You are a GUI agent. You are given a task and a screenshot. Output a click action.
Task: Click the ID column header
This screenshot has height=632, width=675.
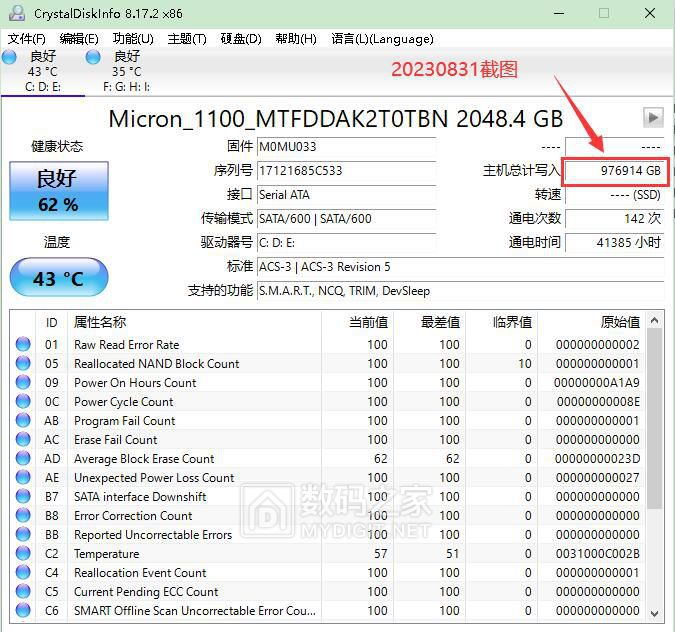(x=52, y=322)
